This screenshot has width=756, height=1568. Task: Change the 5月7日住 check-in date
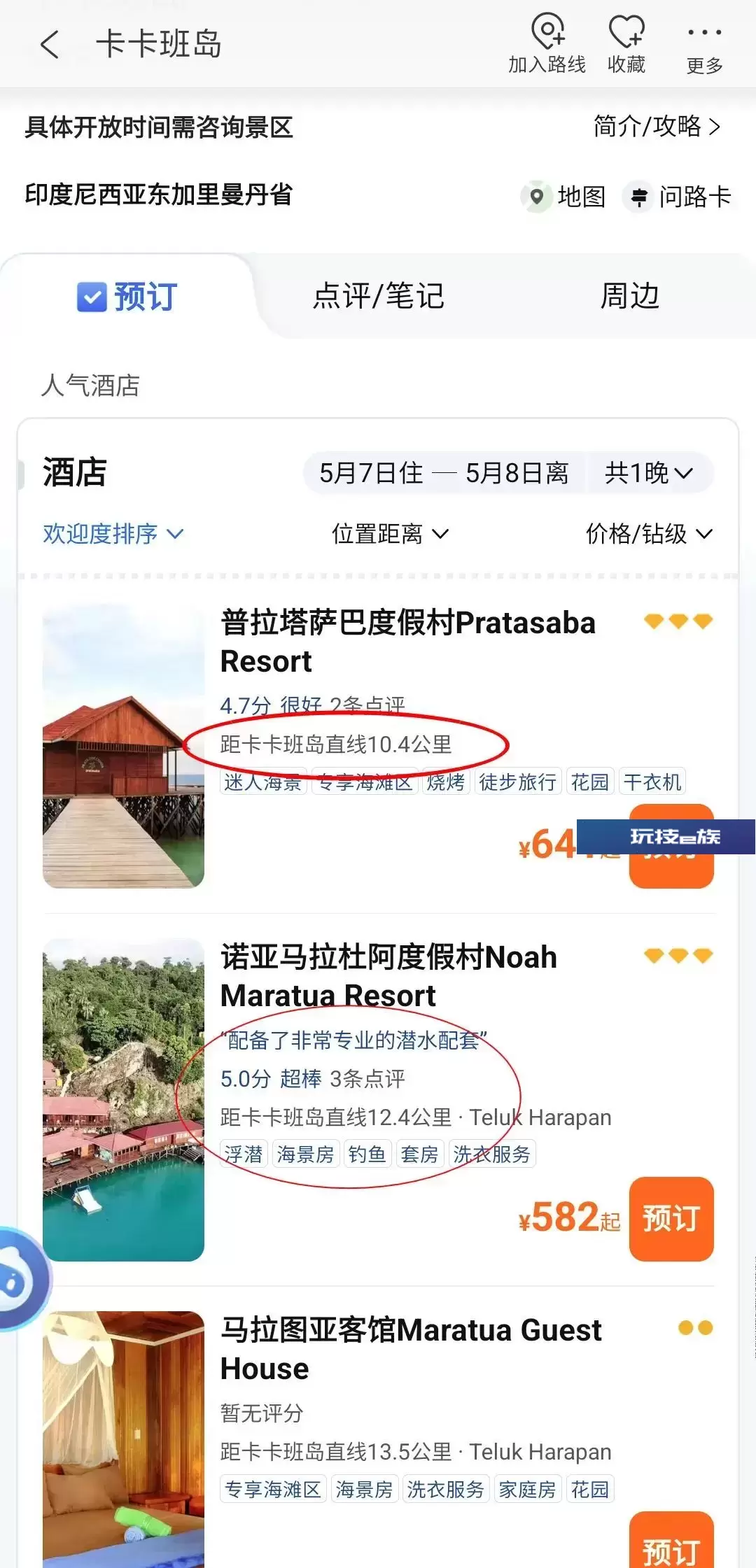(371, 473)
